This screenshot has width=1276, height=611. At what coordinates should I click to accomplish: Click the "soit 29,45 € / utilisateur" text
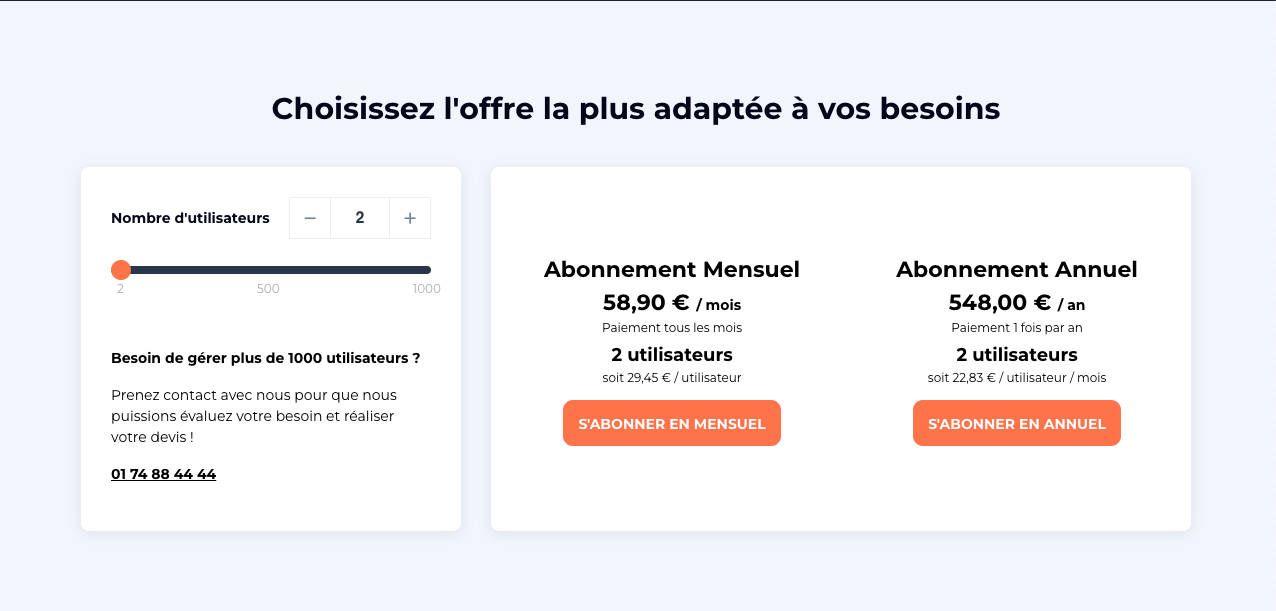(671, 378)
